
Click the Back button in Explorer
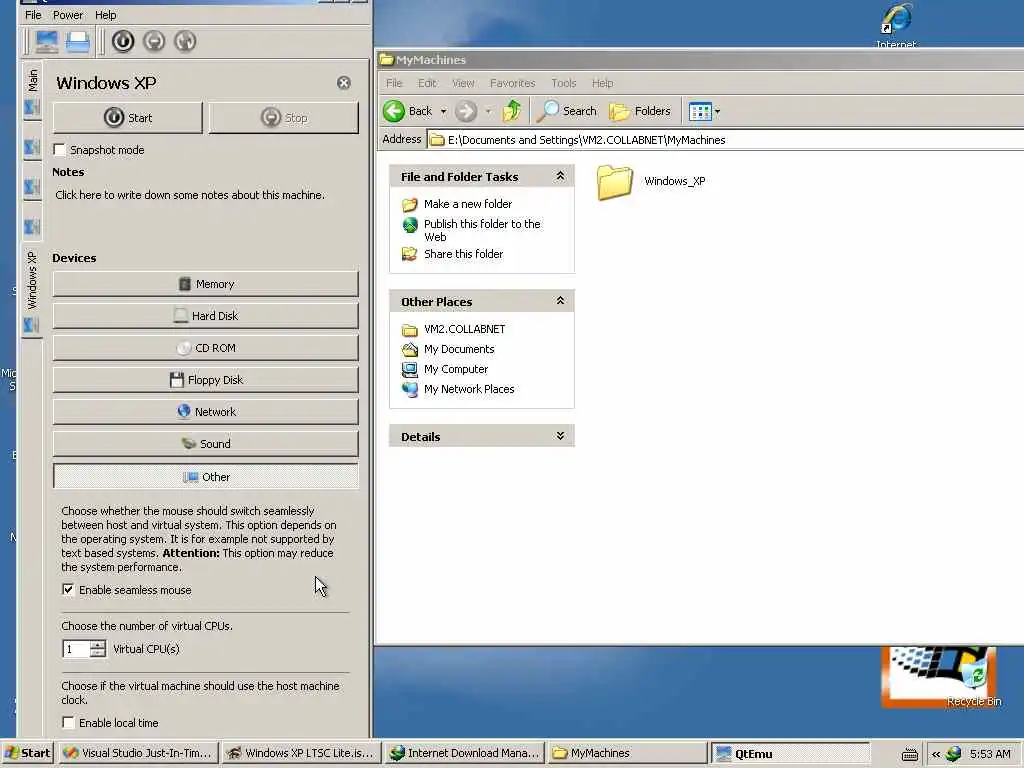point(408,111)
